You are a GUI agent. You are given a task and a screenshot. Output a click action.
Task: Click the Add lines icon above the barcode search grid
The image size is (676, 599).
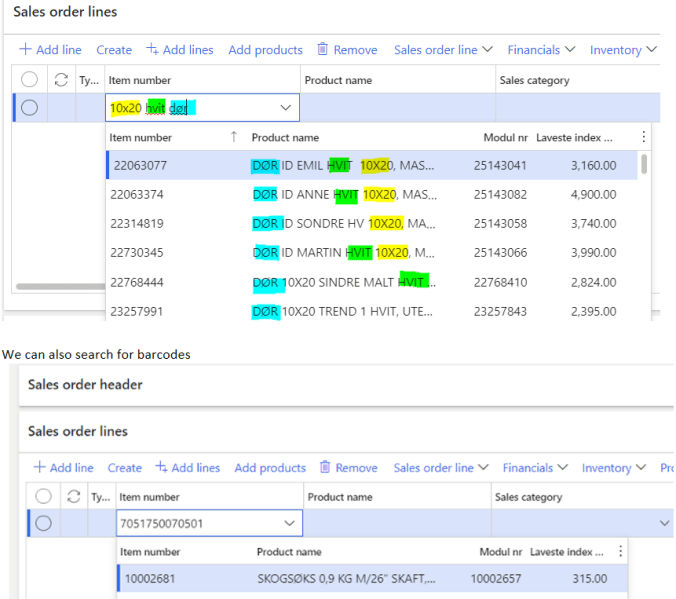pyautogui.click(x=160, y=468)
